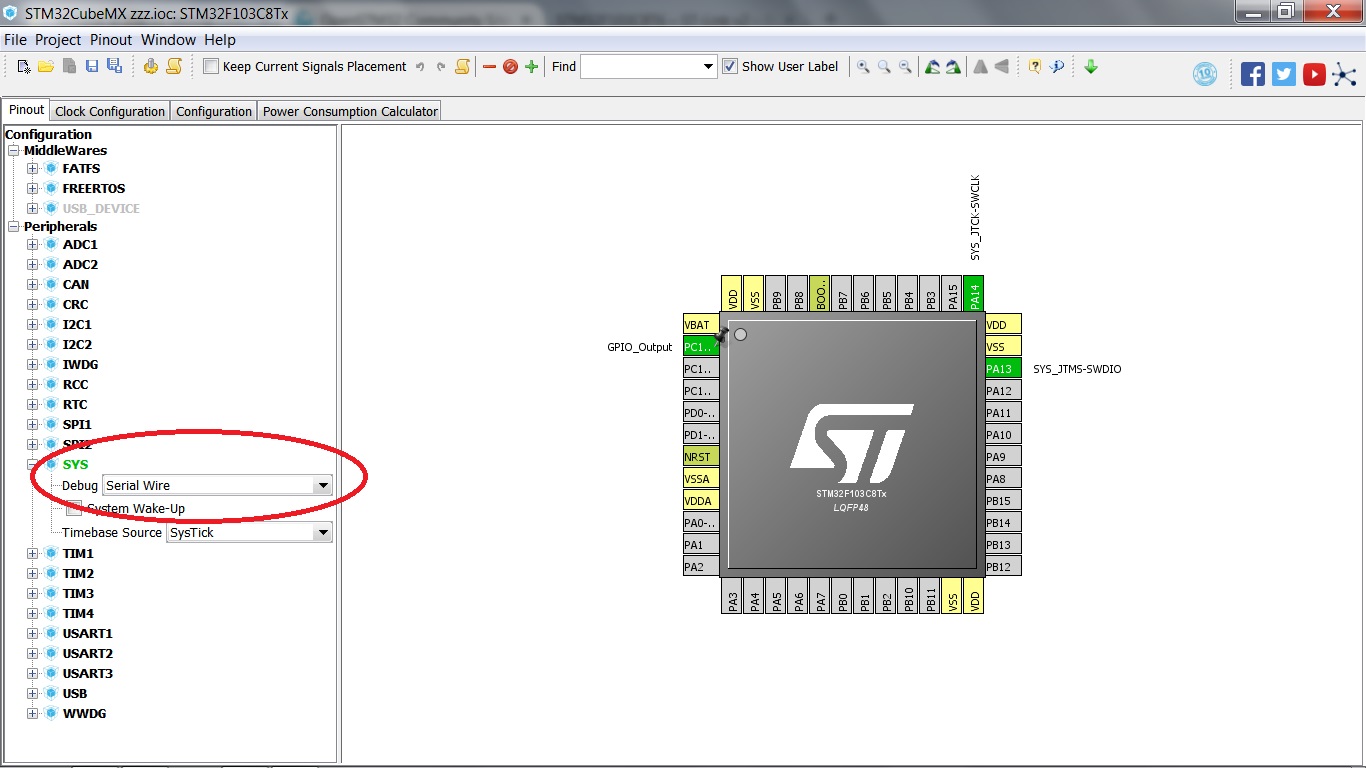Open the Help menu
This screenshot has width=1366, height=768.
pos(220,40)
